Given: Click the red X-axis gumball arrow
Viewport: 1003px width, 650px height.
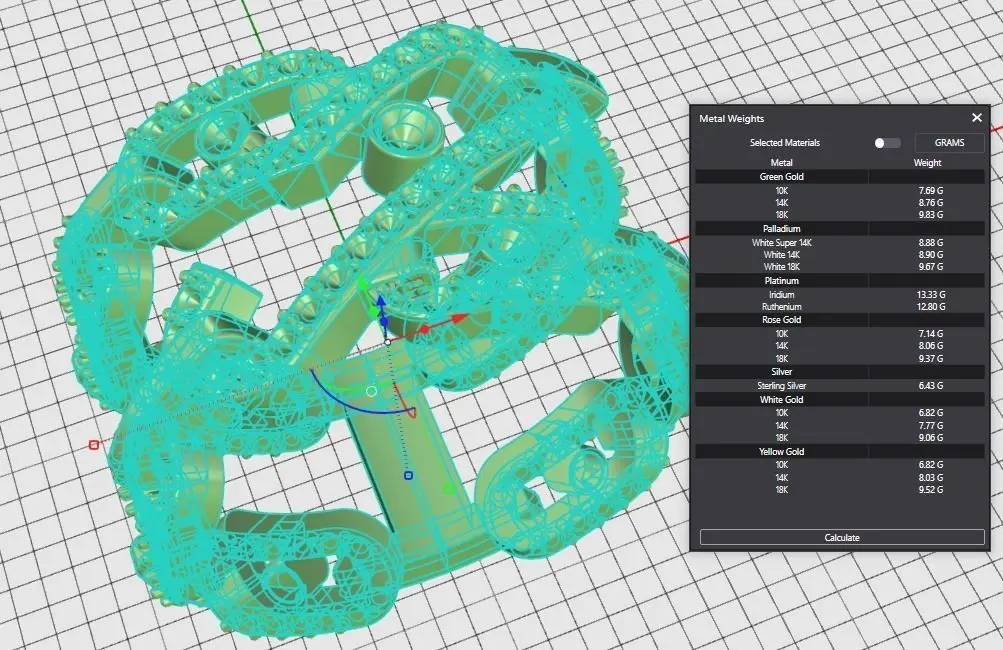Looking at the screenshot, I should (458, 318).
